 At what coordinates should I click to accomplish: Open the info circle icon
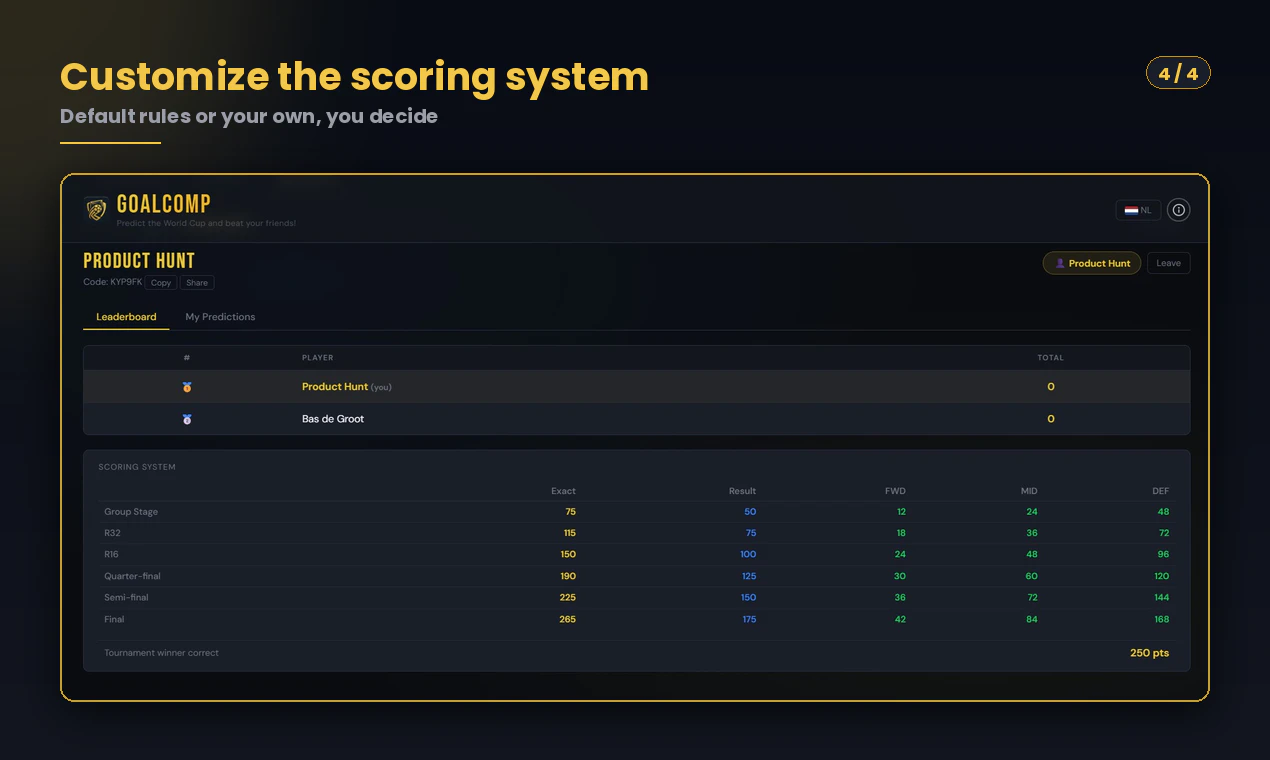click(x=1179, y=210)
